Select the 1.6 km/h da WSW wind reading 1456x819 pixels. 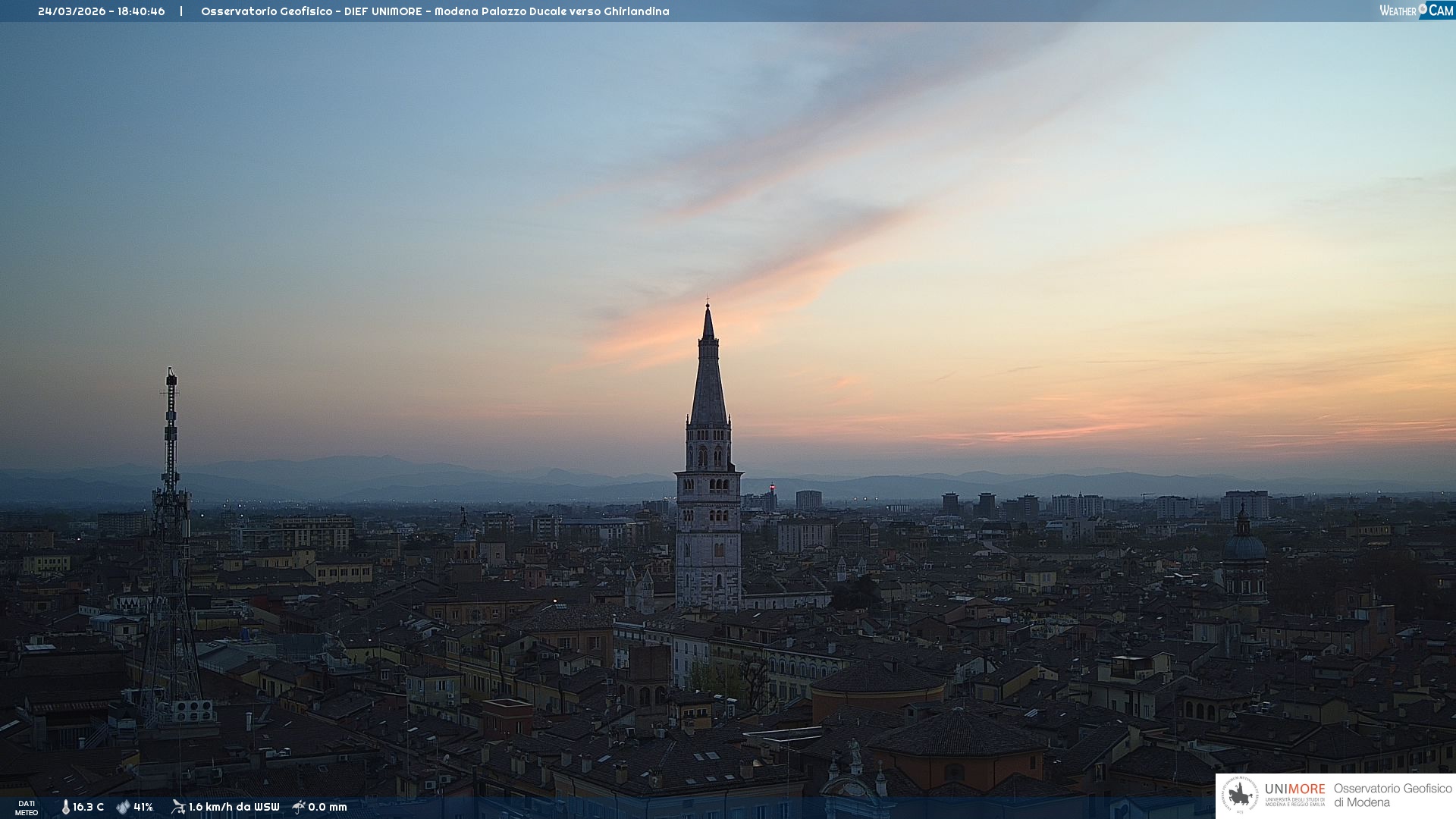(x=234, y=808)
